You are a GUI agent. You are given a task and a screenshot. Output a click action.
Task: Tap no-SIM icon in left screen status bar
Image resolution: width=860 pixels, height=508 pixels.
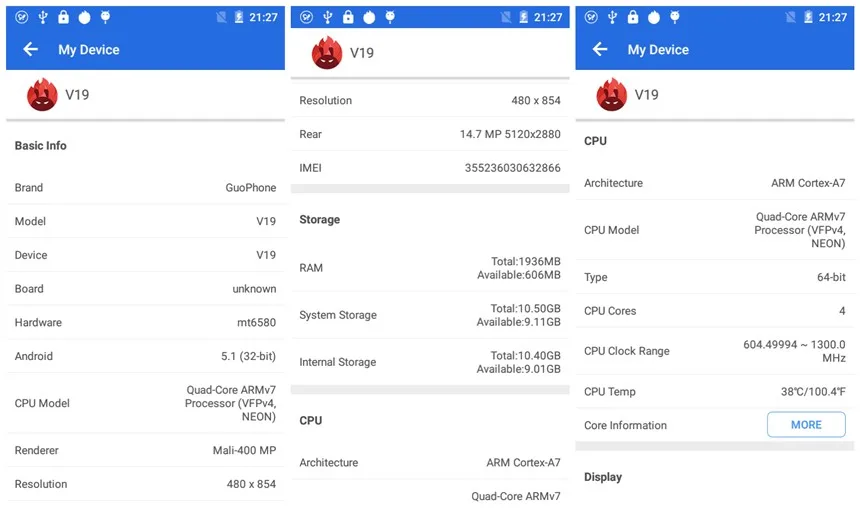tap(221, 18)
